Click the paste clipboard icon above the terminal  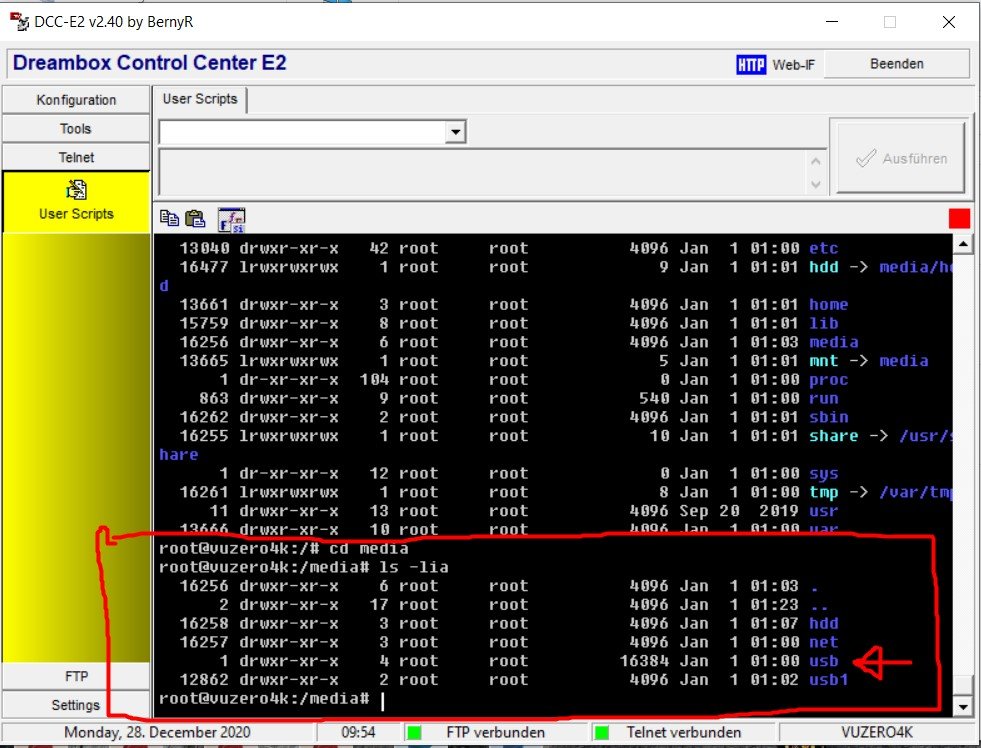point(196,219)
